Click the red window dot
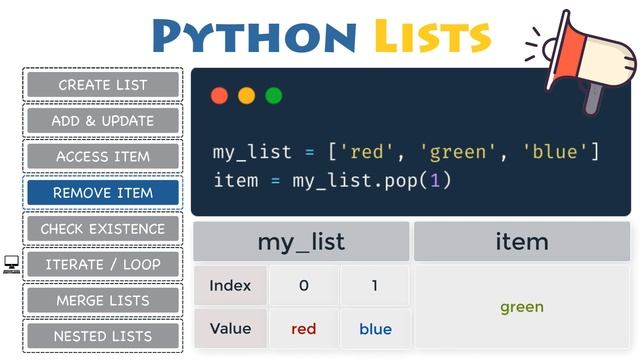The image size is (640, 360). click(x=219, y=96)
